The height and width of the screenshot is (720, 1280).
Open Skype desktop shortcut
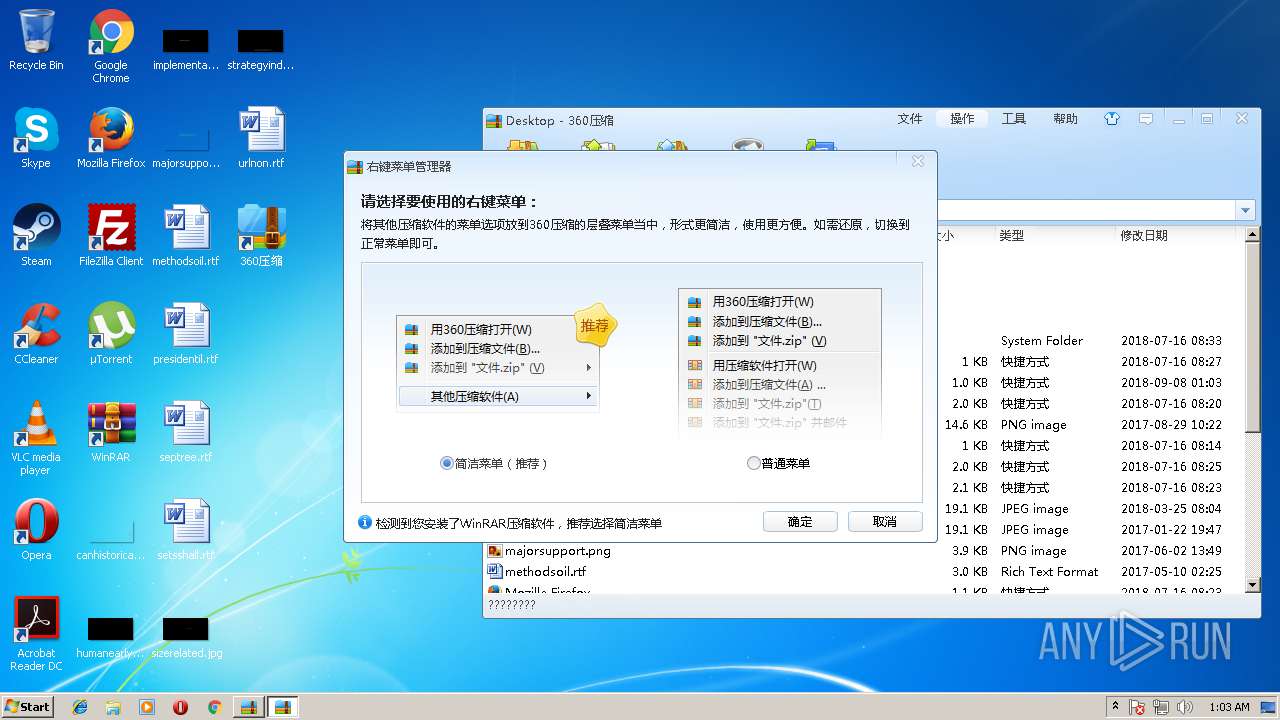coord(36,138)
